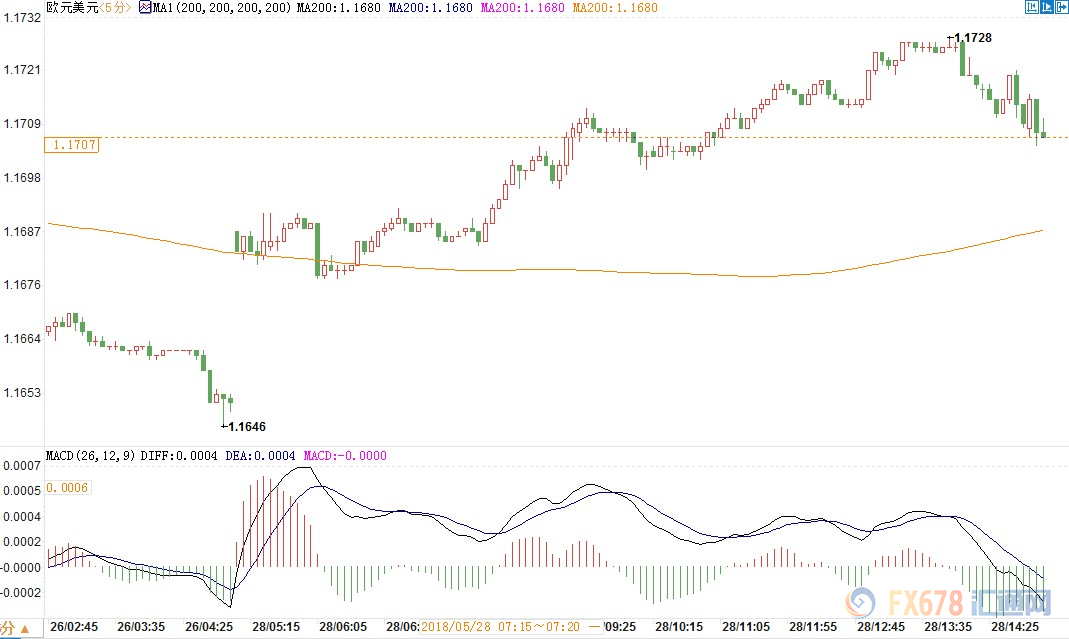Click the 欧元美元 symbol title
Image resolution: width=1069 pixels, height=639 pixels.
click(x=72, y=8)
